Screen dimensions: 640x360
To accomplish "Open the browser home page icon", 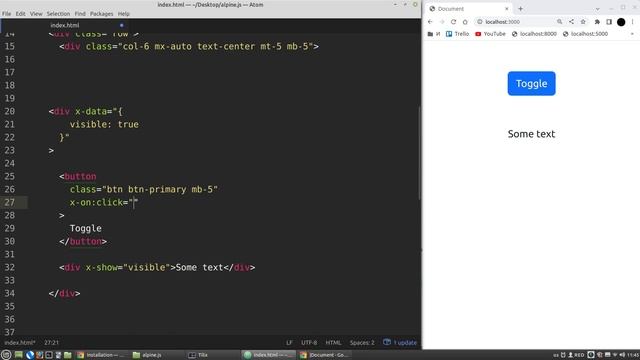I will [x=465, y=22].
